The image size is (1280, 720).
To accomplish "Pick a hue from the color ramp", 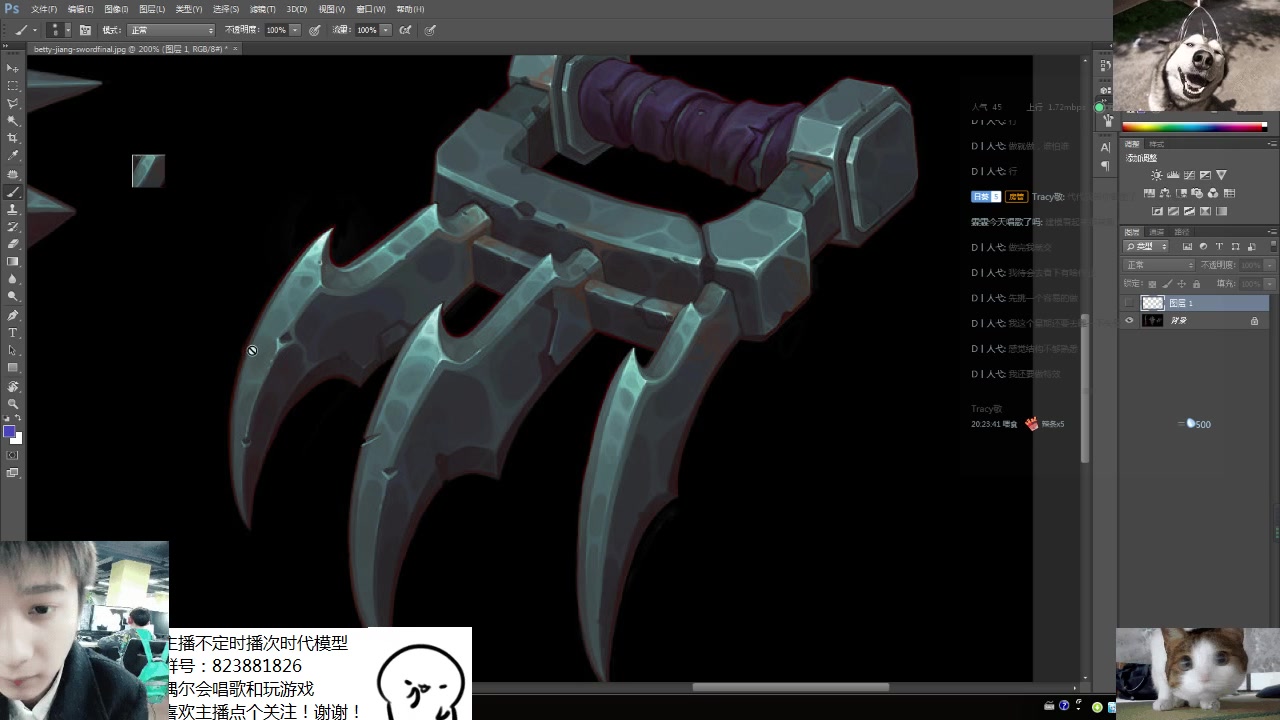I will point(1193,127).
